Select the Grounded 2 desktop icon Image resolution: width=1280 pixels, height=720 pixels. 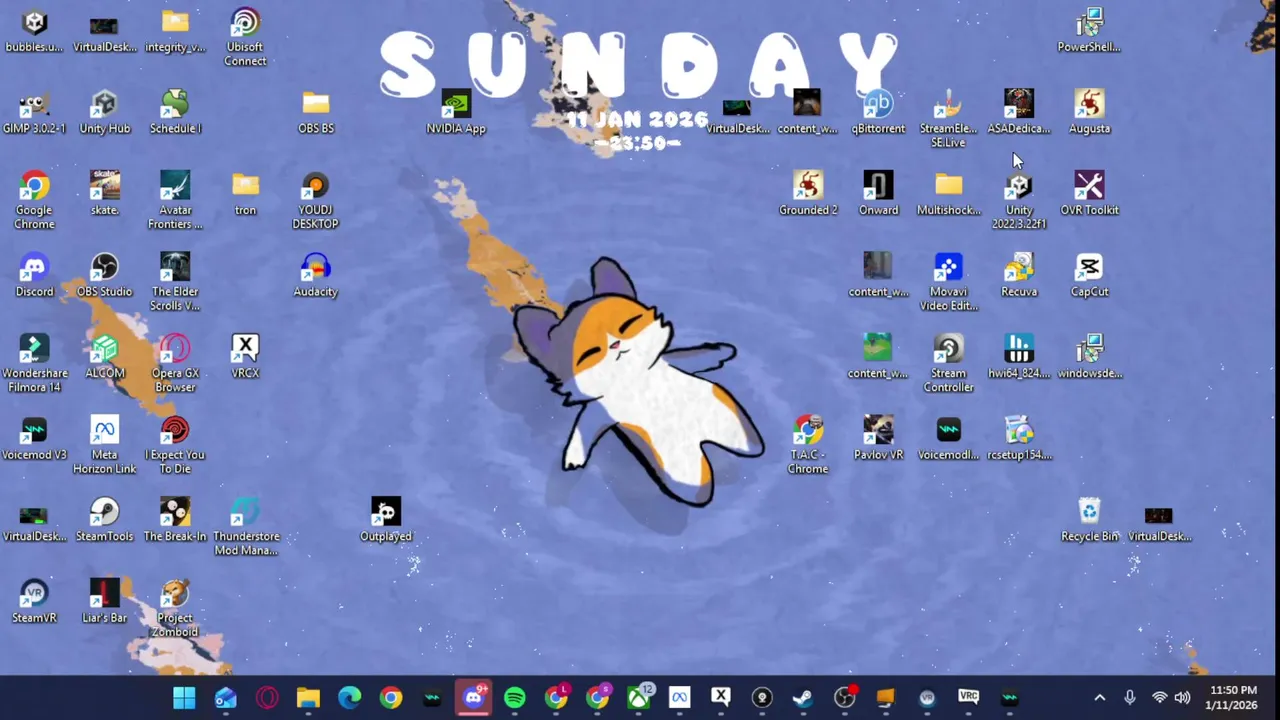point(808,193)
